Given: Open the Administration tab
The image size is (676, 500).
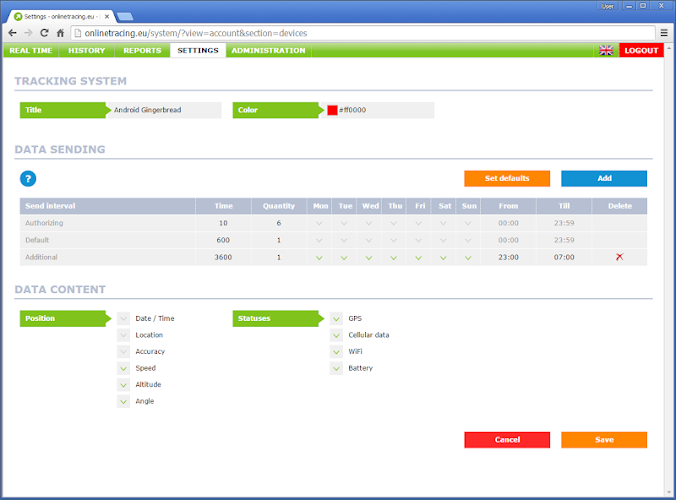Looking at the screenshot, I should tap(267, 50).
